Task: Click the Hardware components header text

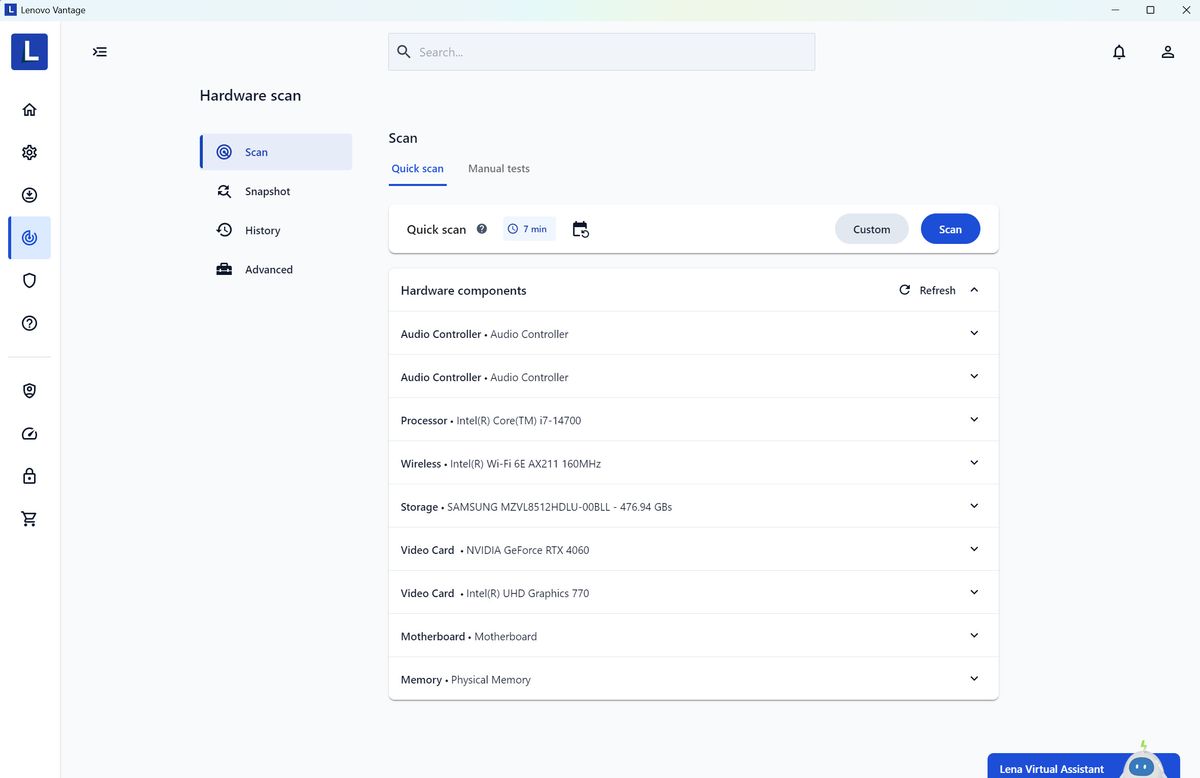Action: (463, 290)
